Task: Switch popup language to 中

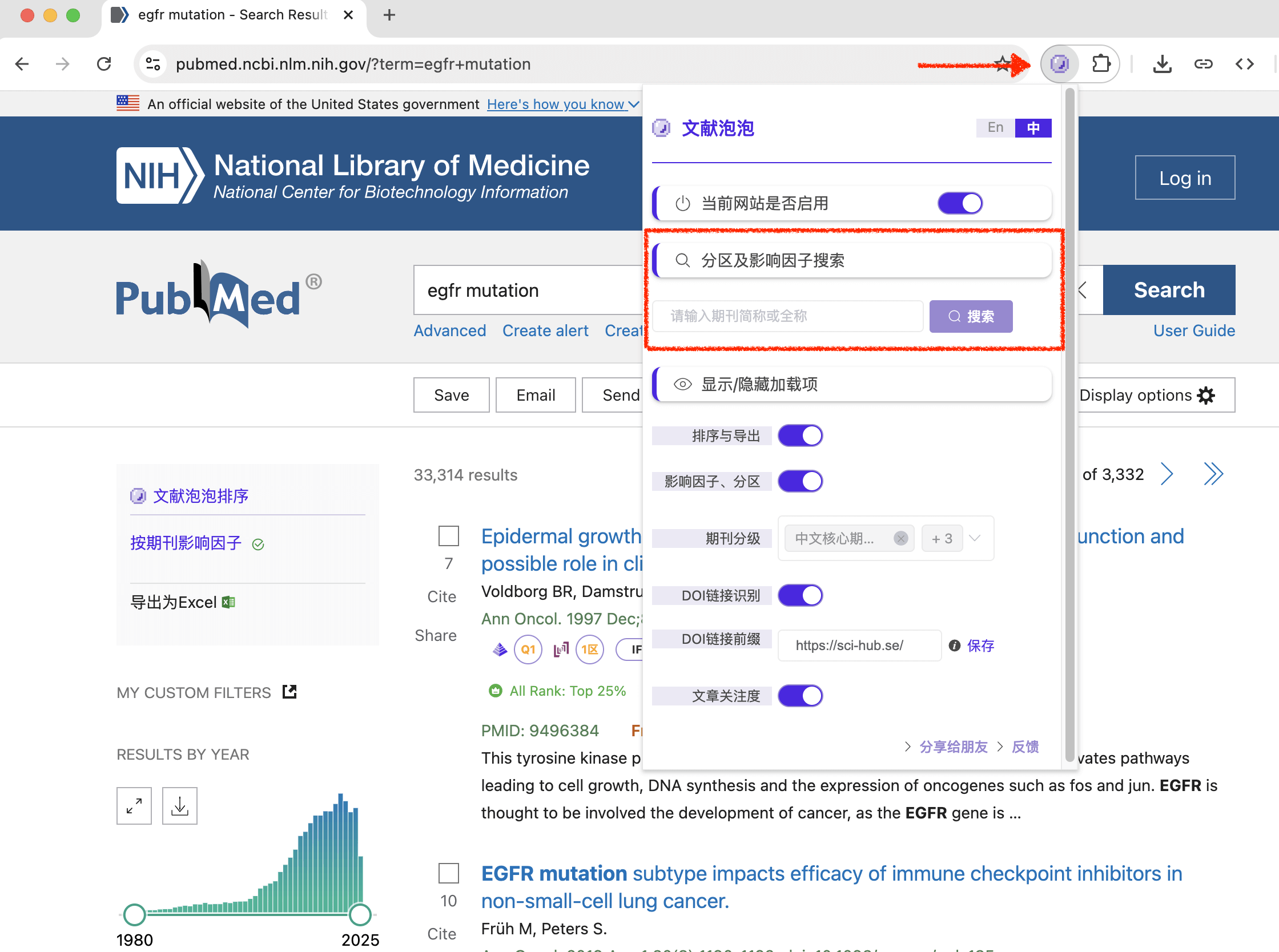Action: point(1033,128)
